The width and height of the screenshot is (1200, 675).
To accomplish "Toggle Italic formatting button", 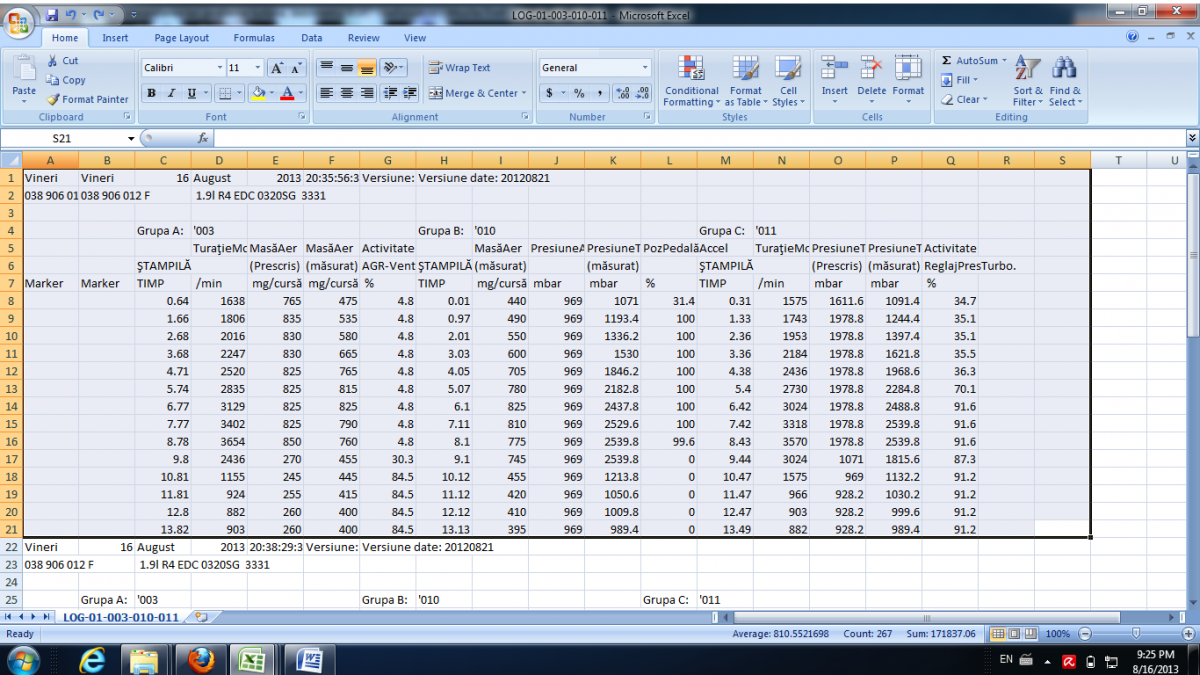I will (x=170, y=93).
